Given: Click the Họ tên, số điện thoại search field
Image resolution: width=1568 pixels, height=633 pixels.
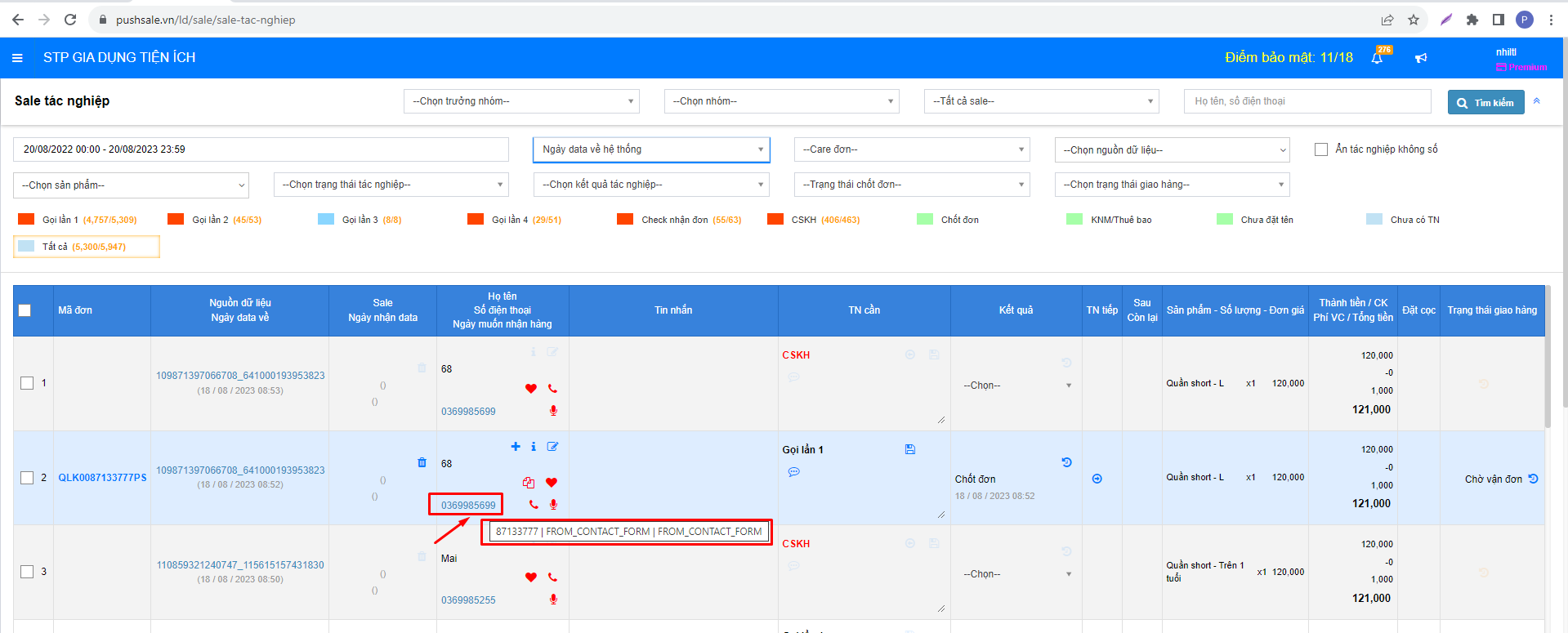Looking at the screenshot, I should coord(1307,101).
